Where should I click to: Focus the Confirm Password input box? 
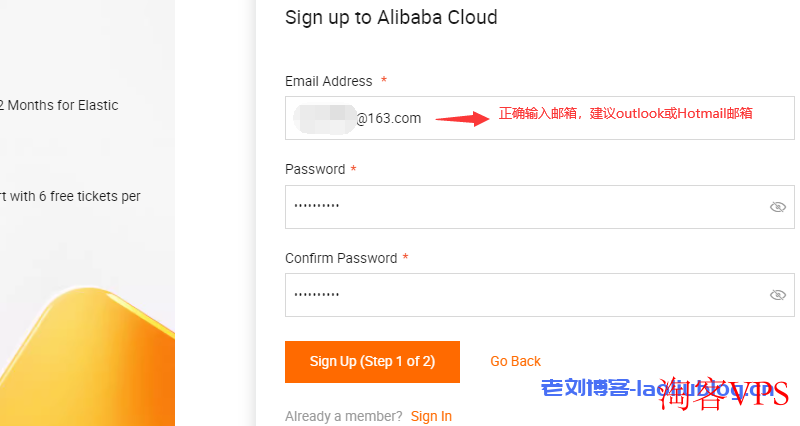pos(540,295)
